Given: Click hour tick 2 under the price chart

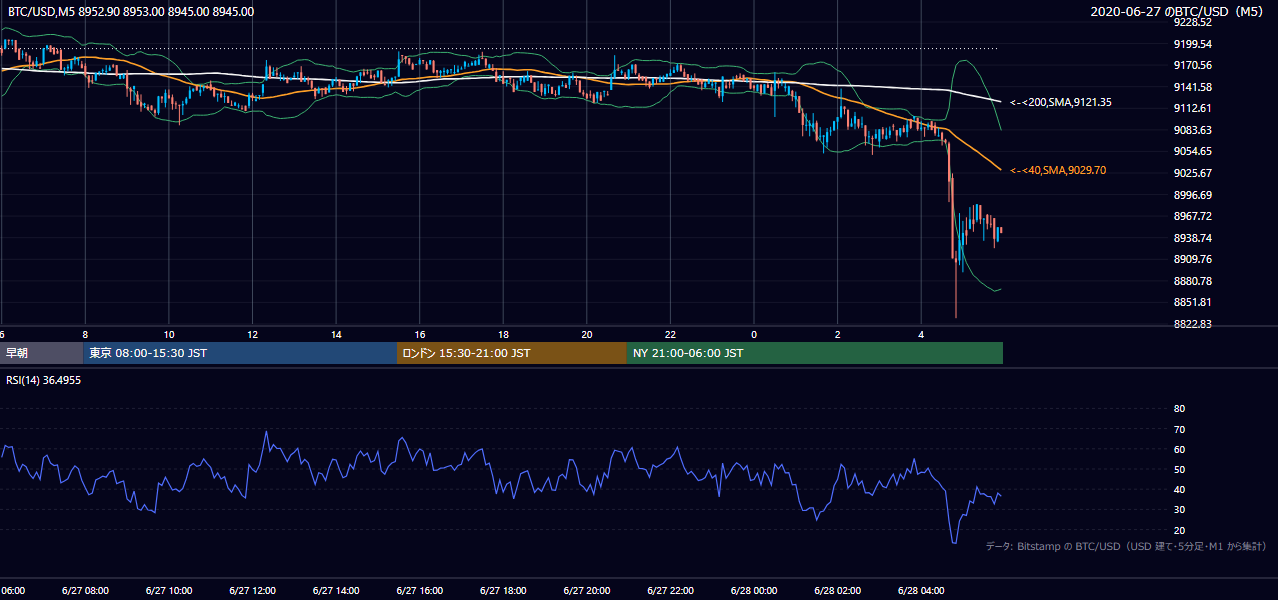Looking at the screenshot, I should tap(838, 334).
